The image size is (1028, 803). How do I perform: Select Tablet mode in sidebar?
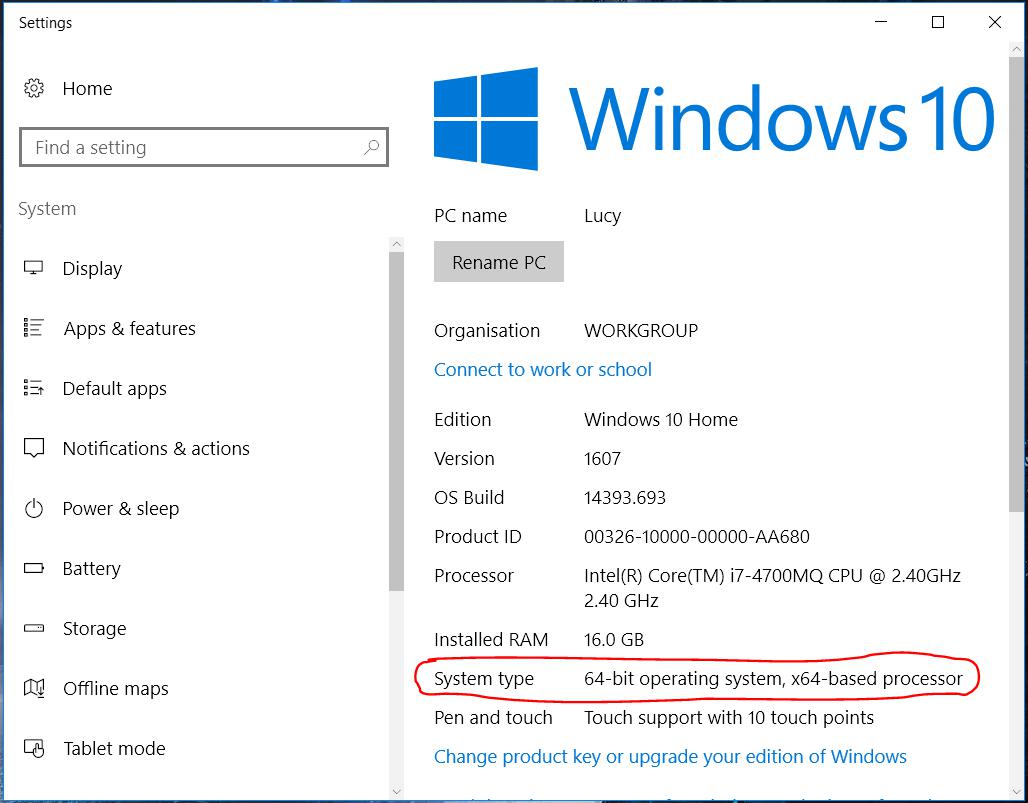pyautogui.click(x=115, y=749)
